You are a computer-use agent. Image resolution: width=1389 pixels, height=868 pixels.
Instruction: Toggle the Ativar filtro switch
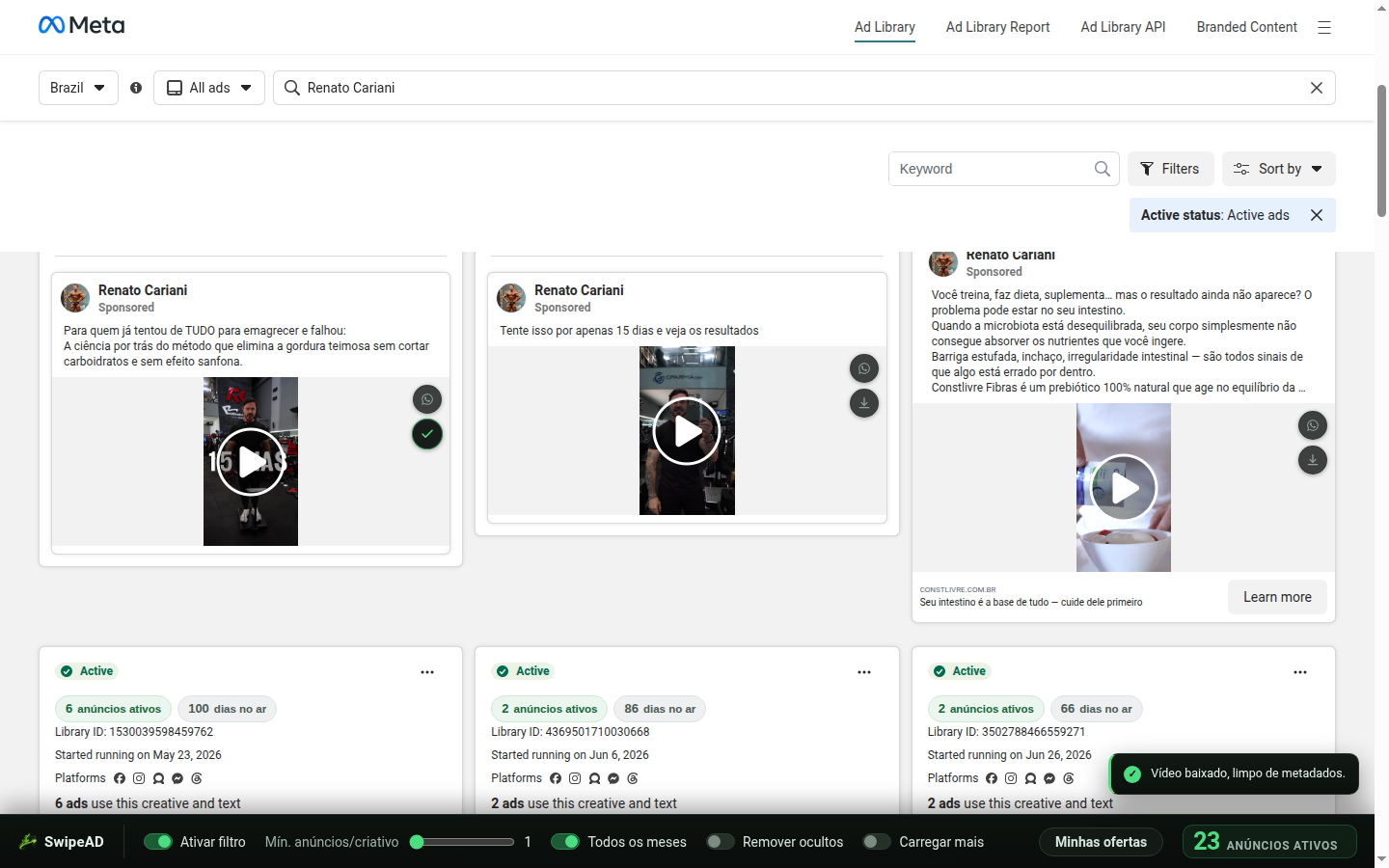click(x=158, y=842)
